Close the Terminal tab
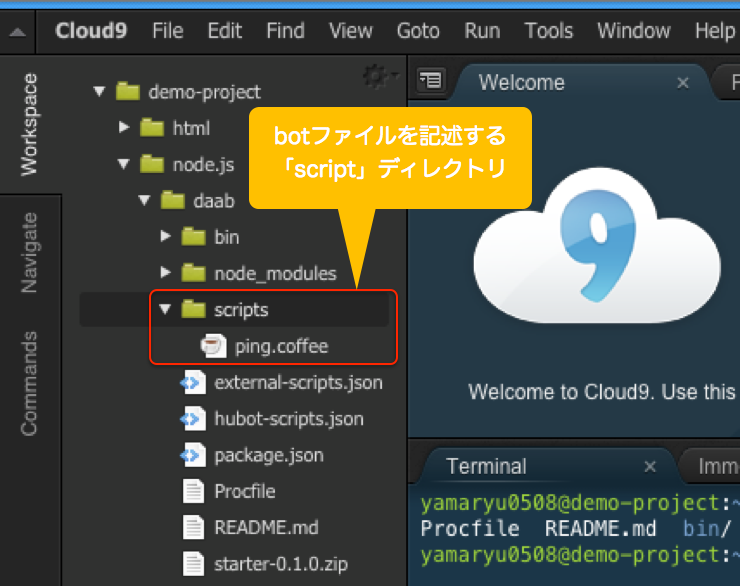This screenshot has width=740, height=586. [x=650, y=467]
